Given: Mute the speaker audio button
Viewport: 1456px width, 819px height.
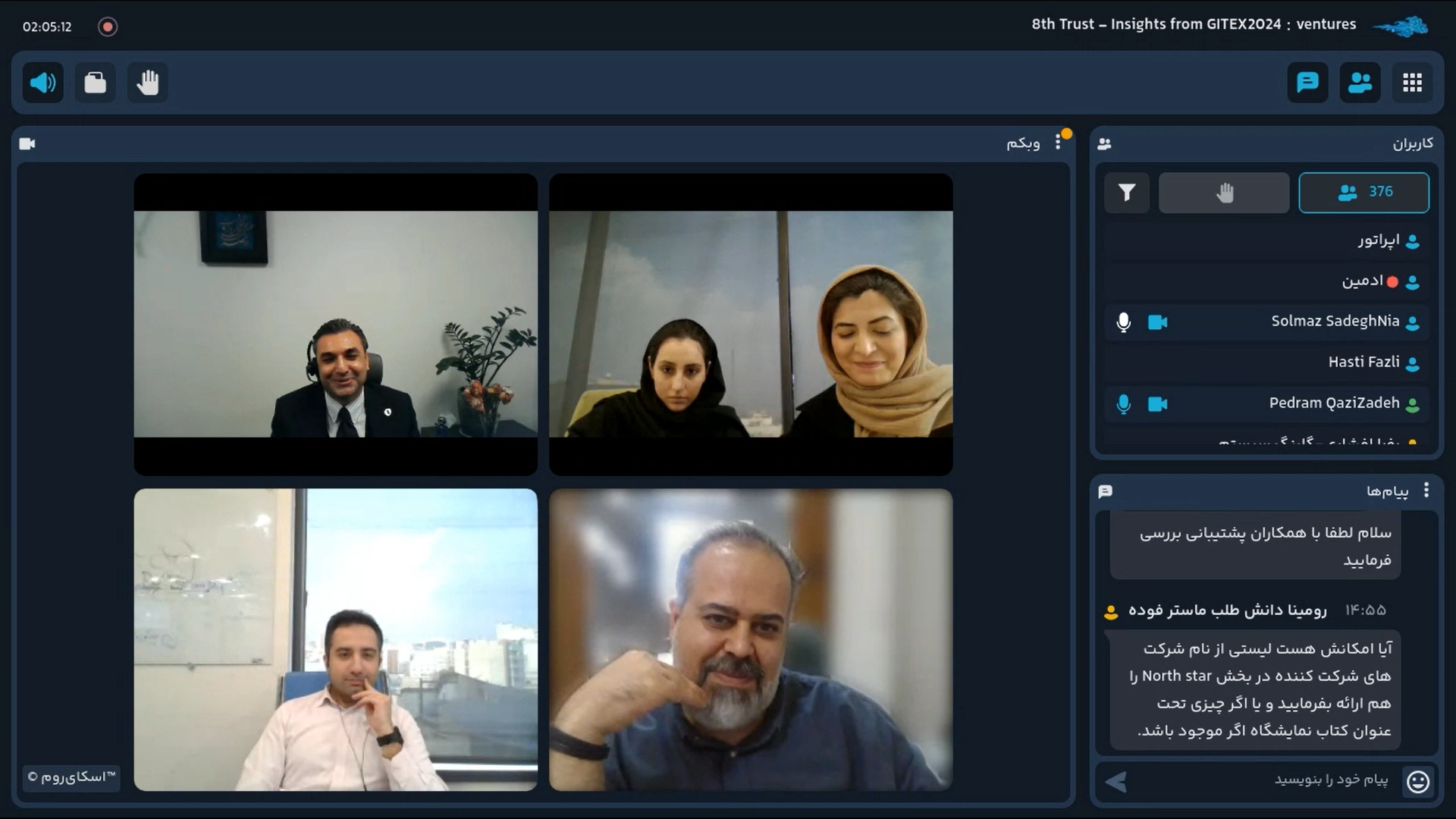Looking at the screenshot, I should tap(43, 83).
